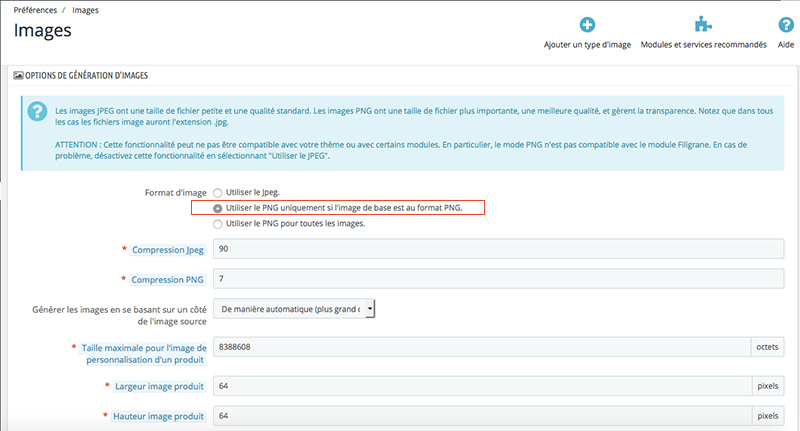
Task: Click the dropdown arrow of image side selector
Action: 370,309
